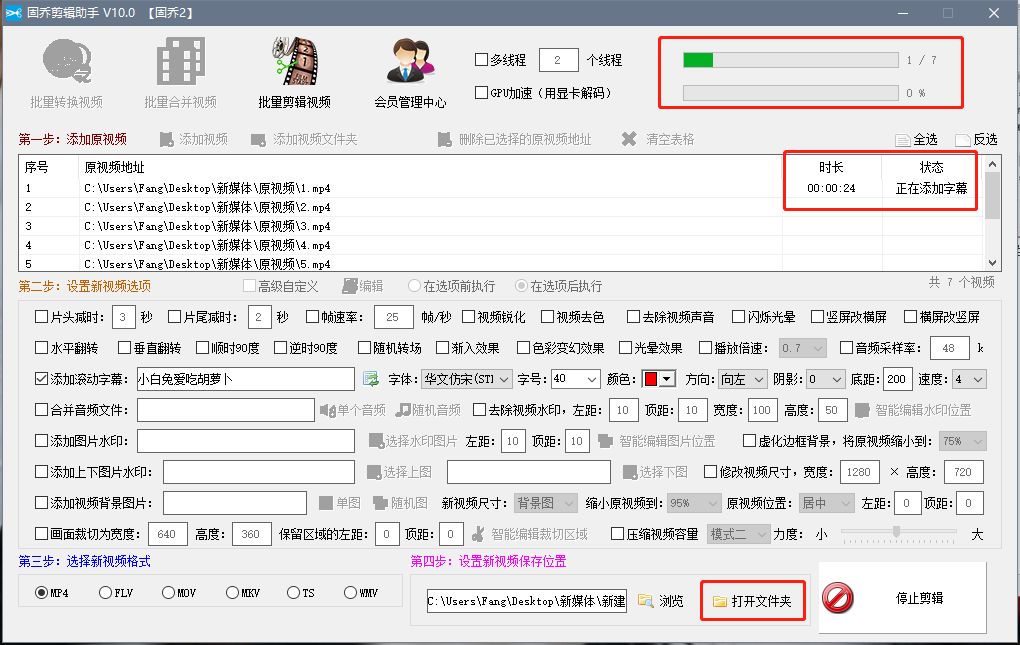
Task: Enable 多线程 checkbox
Action: coord(481,60)
